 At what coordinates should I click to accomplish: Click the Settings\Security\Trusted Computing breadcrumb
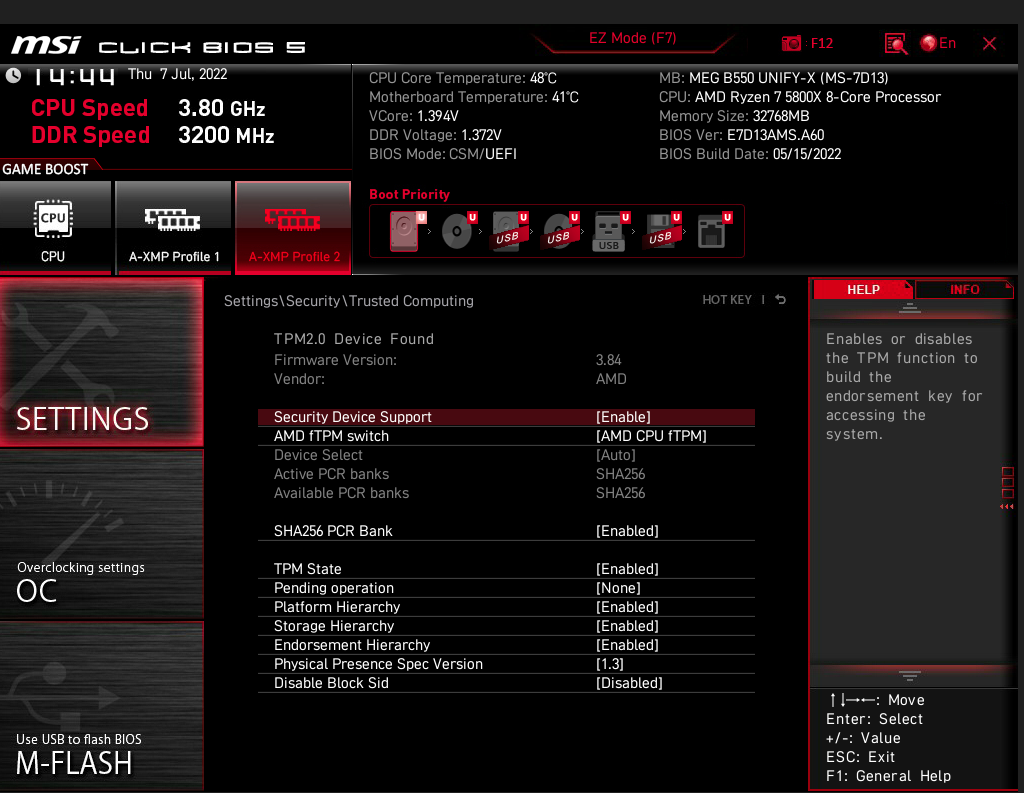(x=349, y=301)
